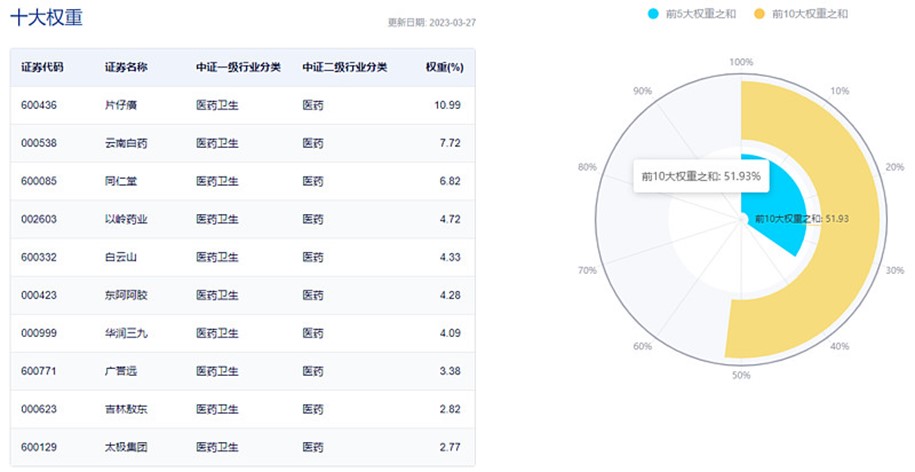Viewport: 915px width, 472px height.
Task: Click 医药卫生 in the 片仔癀 row
Action: coord(217,105)
